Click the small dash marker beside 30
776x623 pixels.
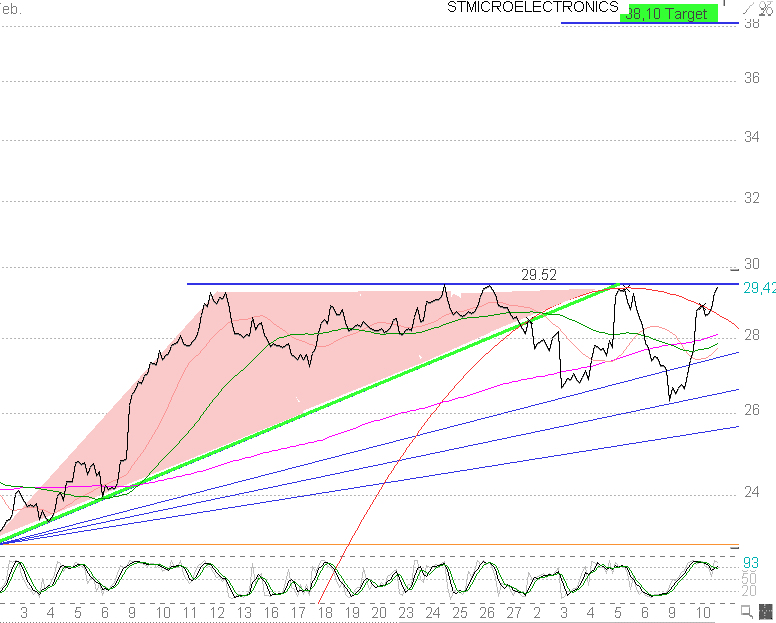click(x=735, y=269)
